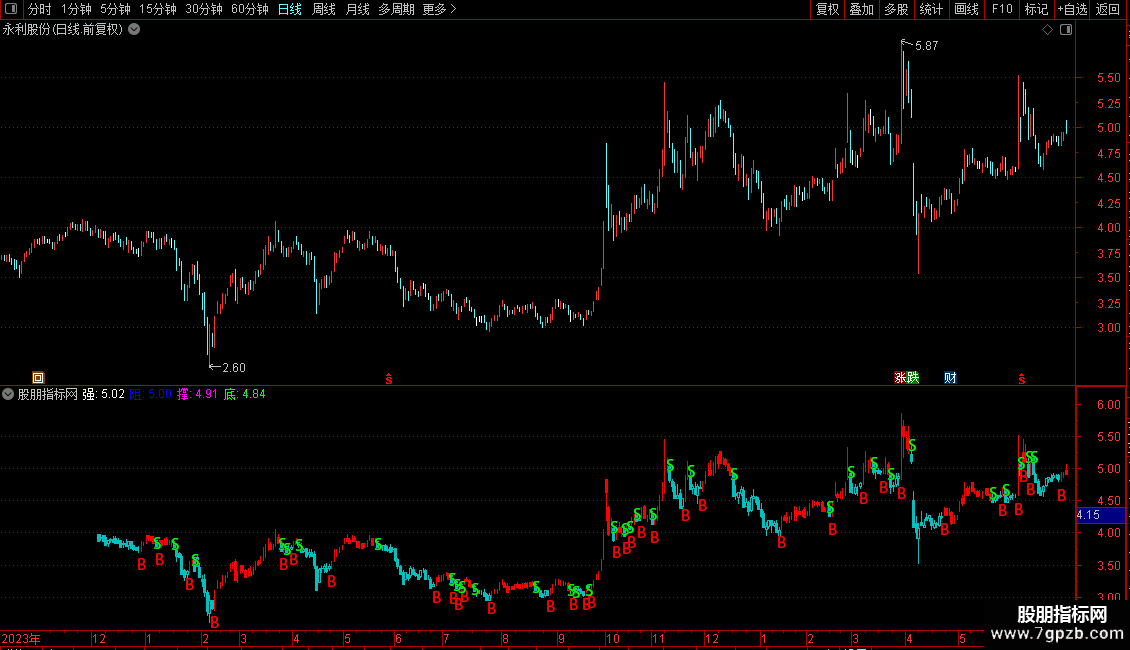Click the 涨跌 info marker

[x=907, y=378]
